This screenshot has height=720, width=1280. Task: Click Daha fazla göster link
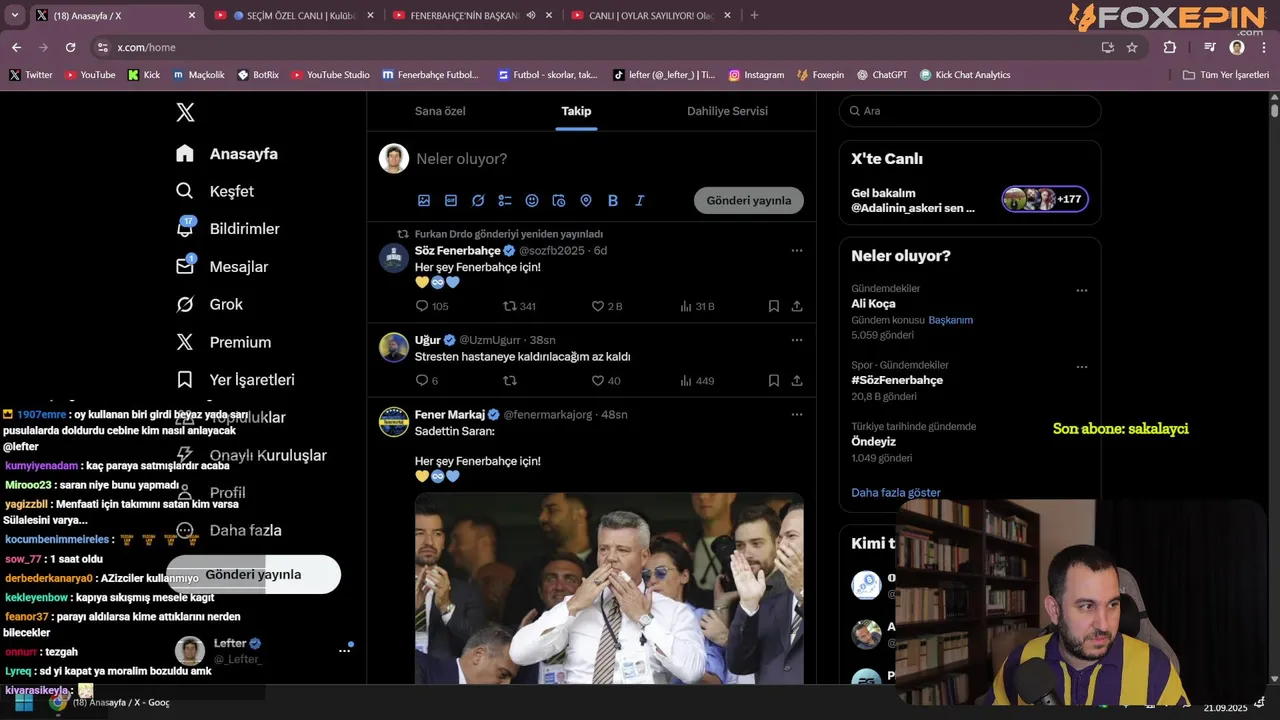896,493
